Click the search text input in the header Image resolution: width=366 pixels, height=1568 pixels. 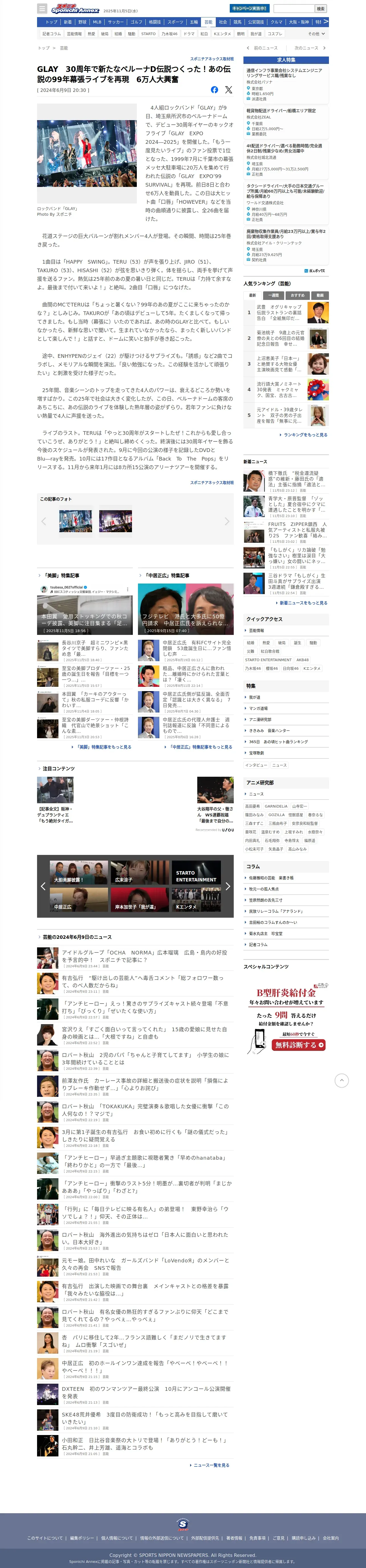pos(294,9)
